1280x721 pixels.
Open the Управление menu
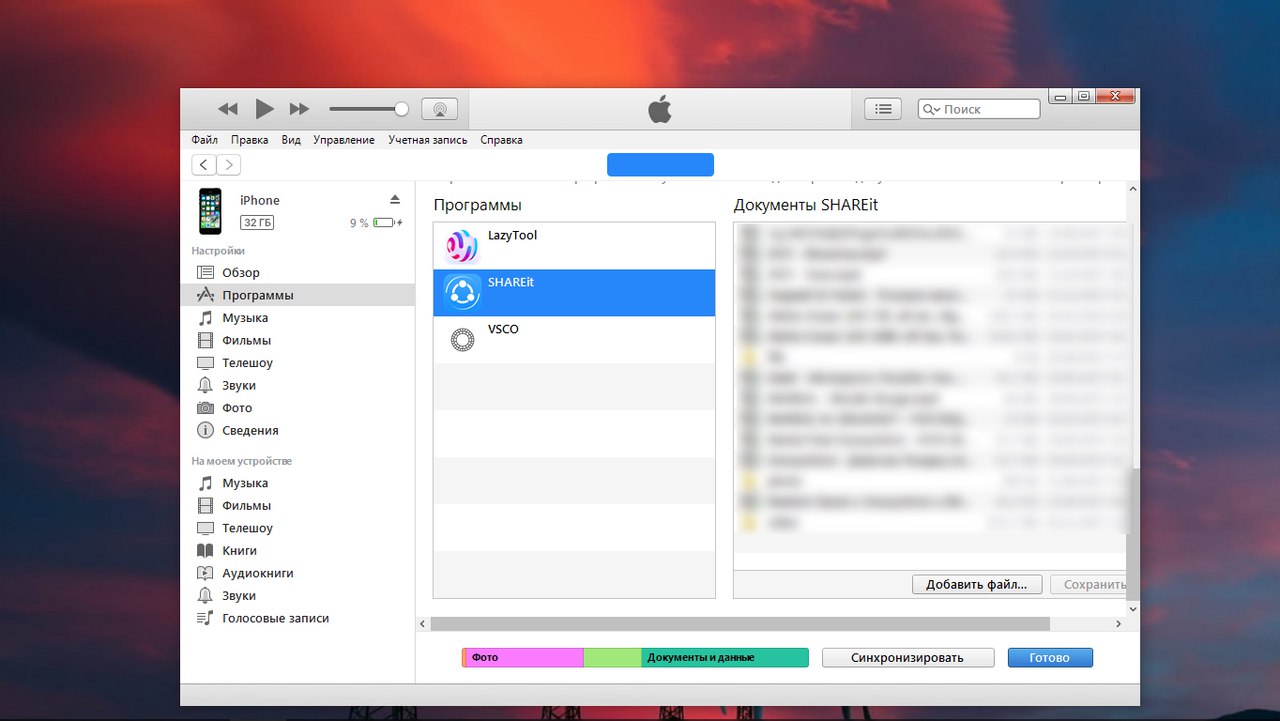344,140
